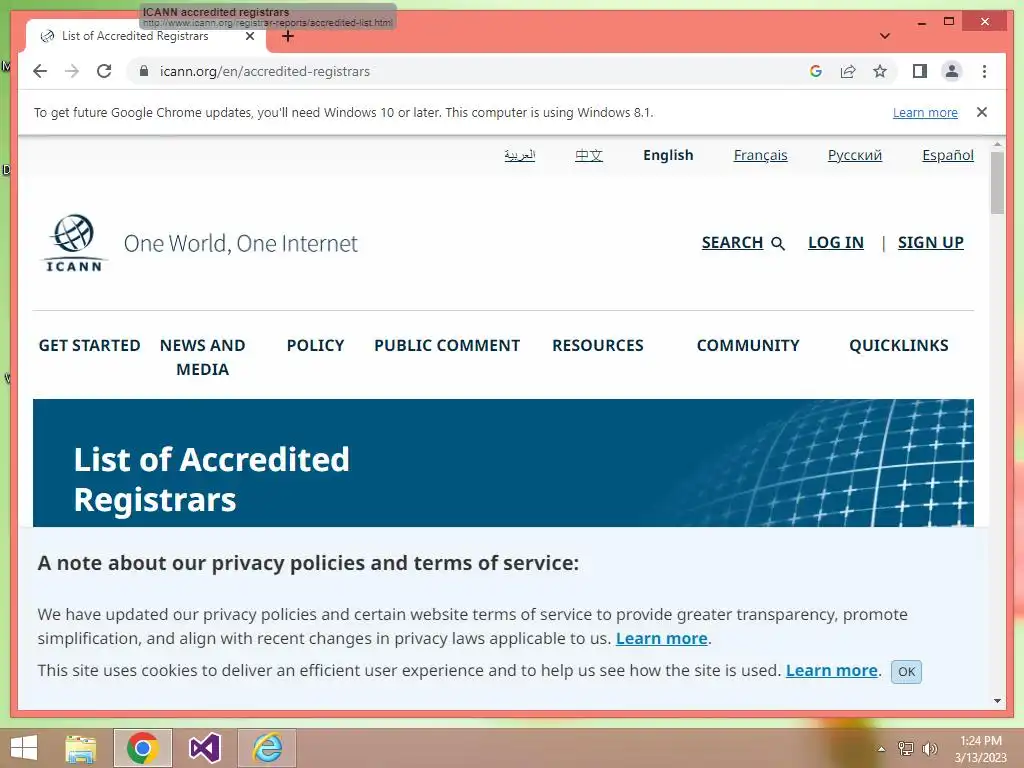
Task: Click the scrollbar down arrow
Action: [x=997, y=701]
